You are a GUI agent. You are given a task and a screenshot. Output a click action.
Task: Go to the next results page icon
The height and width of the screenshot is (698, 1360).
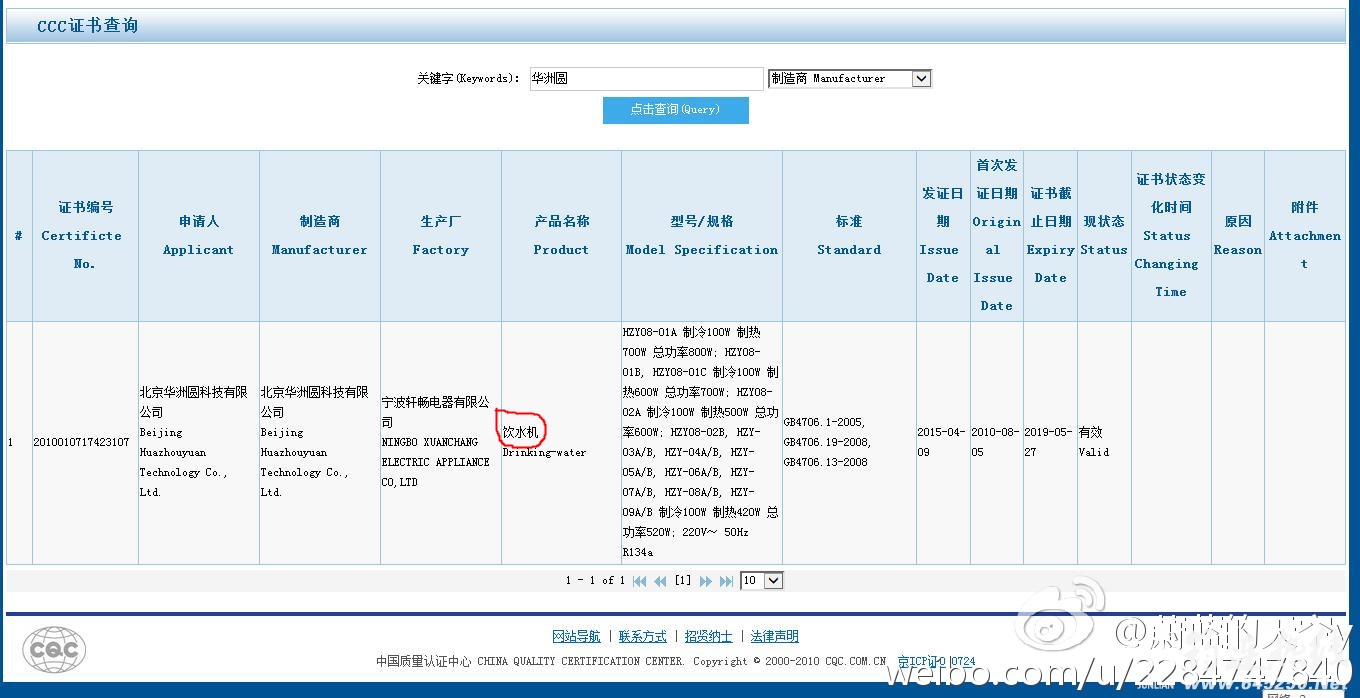click(706, 581)
